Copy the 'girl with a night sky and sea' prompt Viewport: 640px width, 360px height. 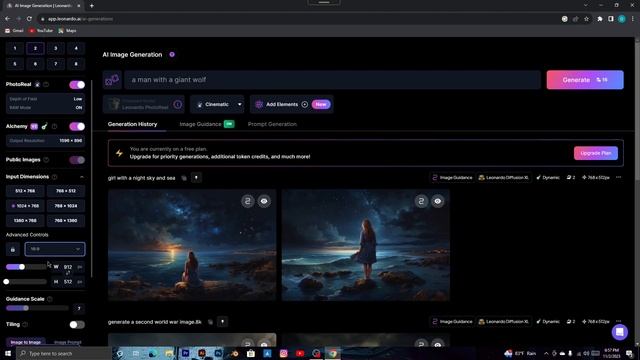(x=184, y=178)
